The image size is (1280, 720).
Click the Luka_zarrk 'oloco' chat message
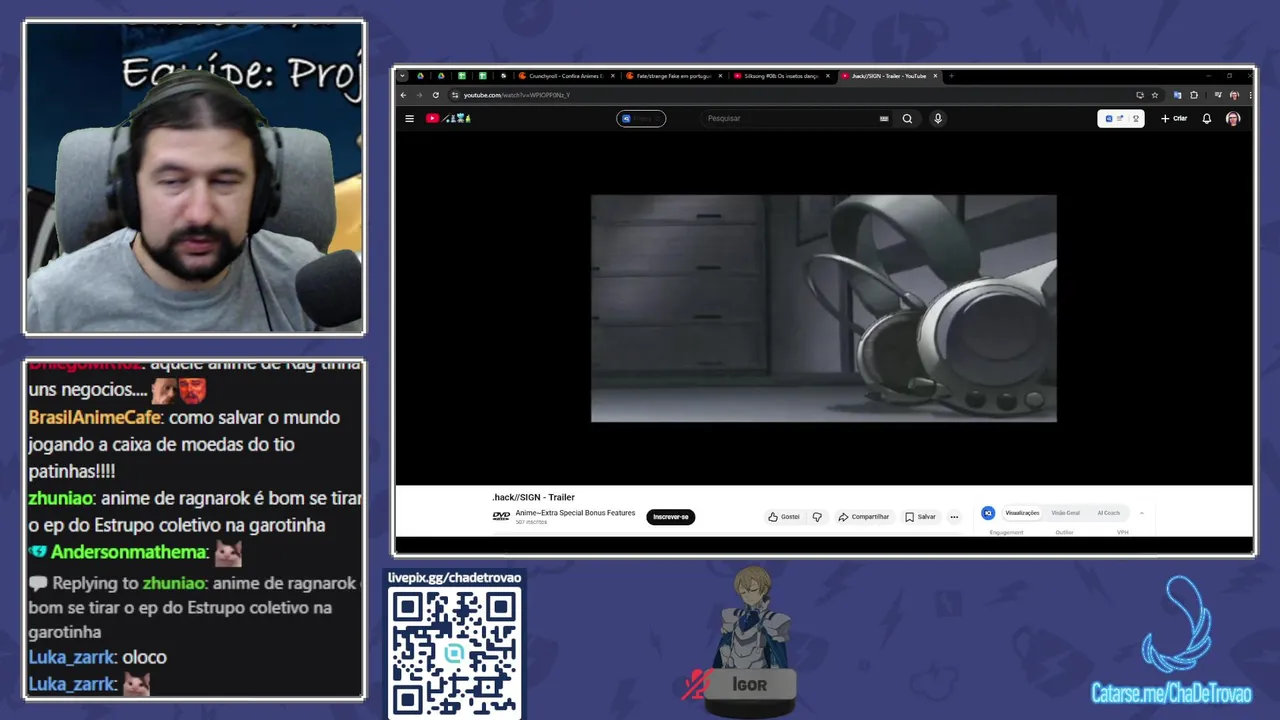pyautogui.click(x=97, y=657)
